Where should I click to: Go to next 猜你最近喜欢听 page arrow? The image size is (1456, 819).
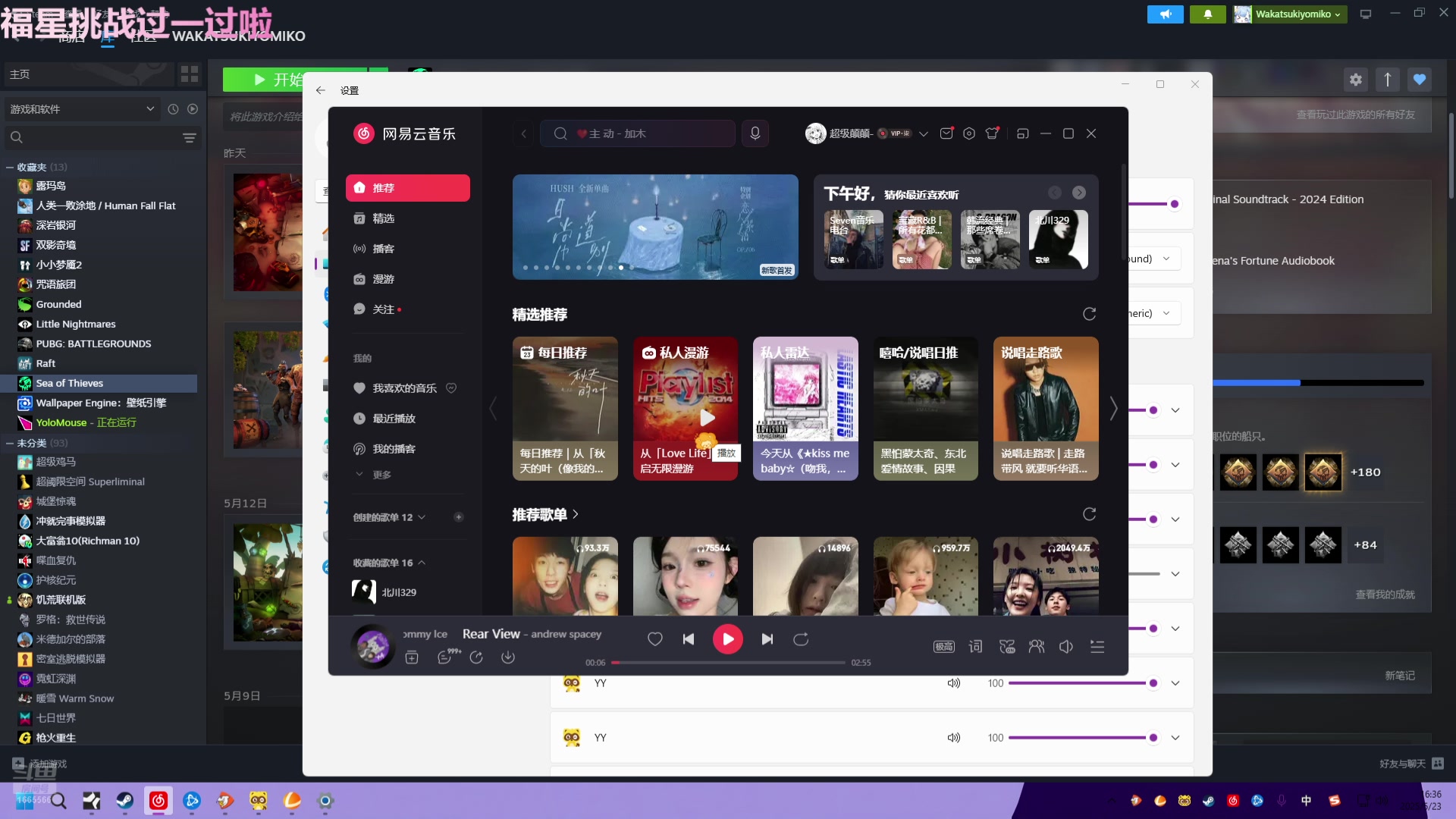point(1079,193)
